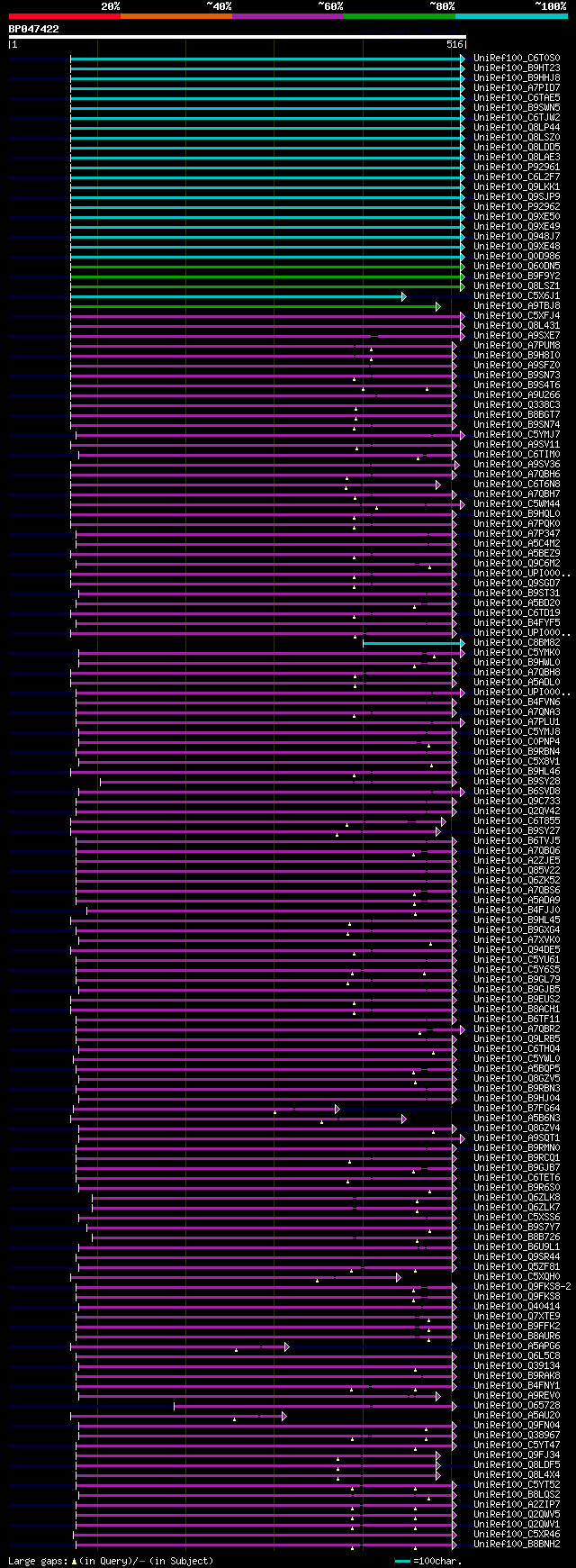The image size is (576, 1568).
Task: Select label UniRef100_A5BEZ9
Action: tap(517, 554)
